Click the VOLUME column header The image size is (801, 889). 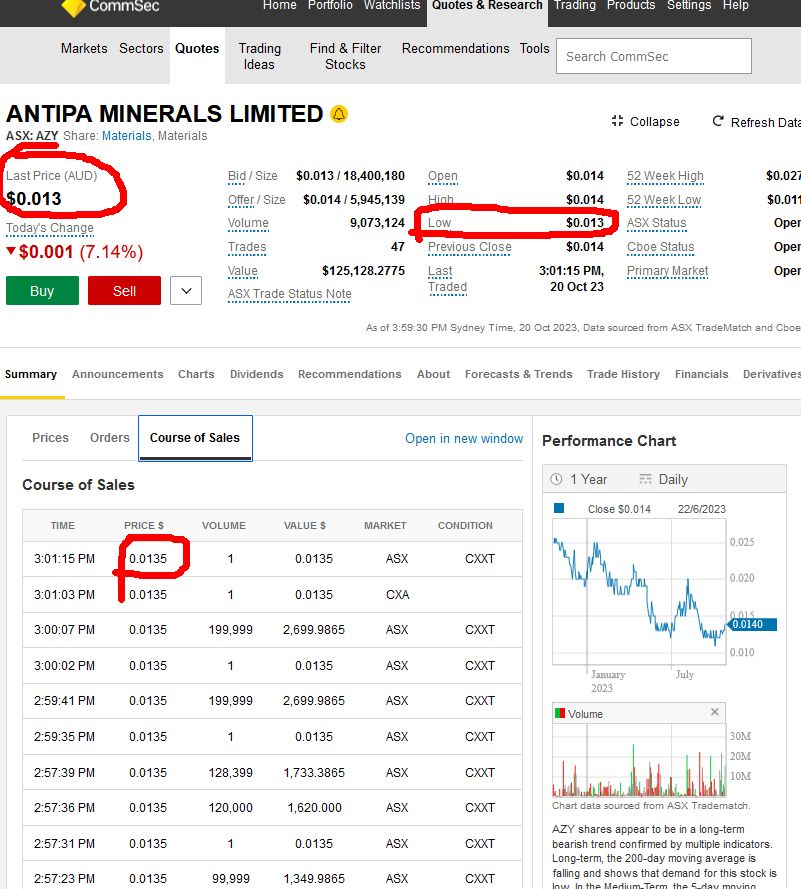coord(224,526)
